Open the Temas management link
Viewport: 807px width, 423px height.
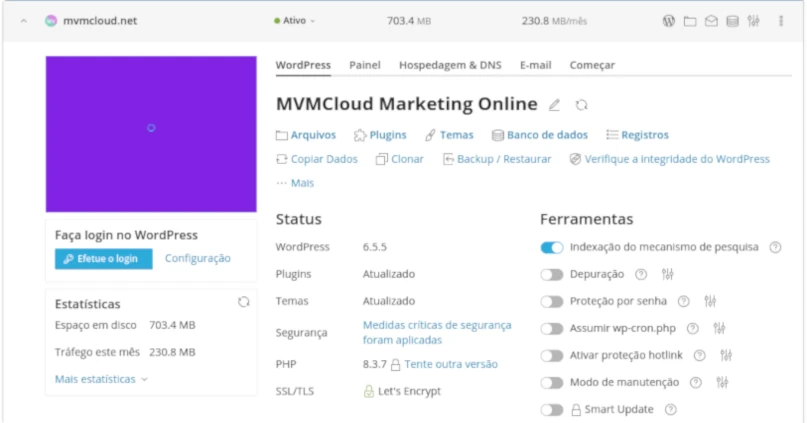point(449,135)
